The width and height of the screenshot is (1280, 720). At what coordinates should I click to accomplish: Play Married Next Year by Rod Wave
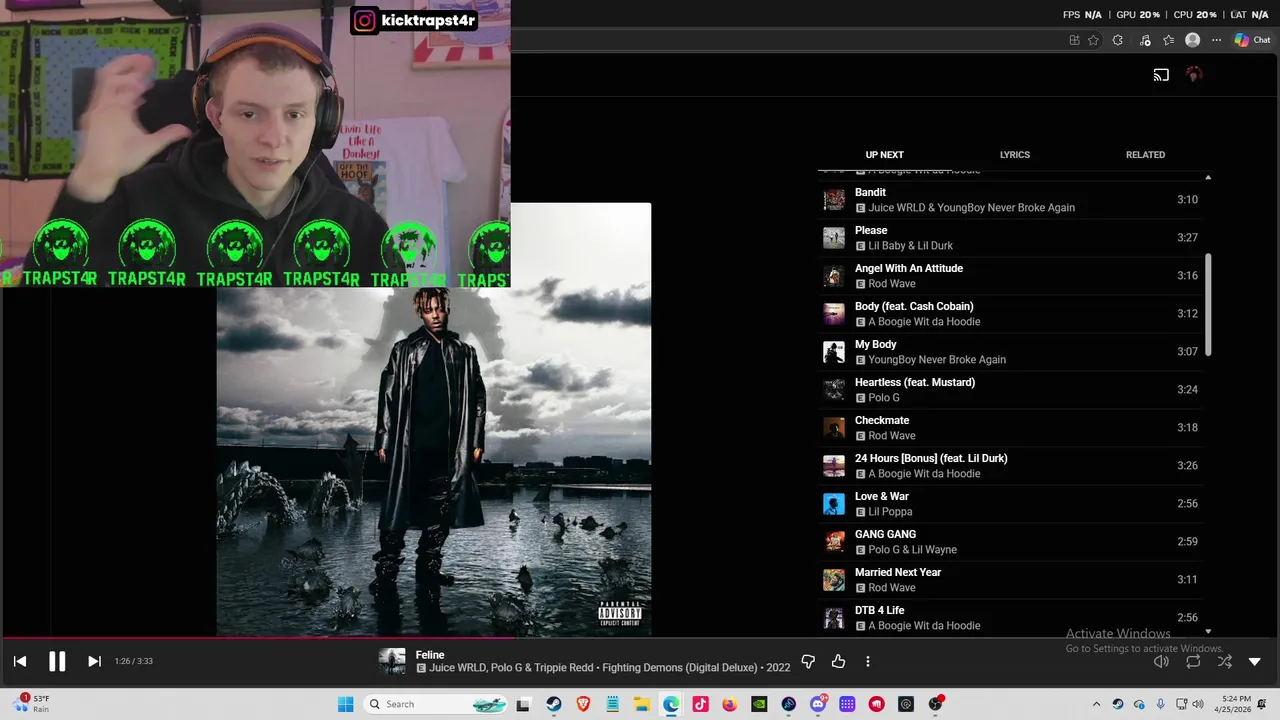click(x=1010, y=580)
